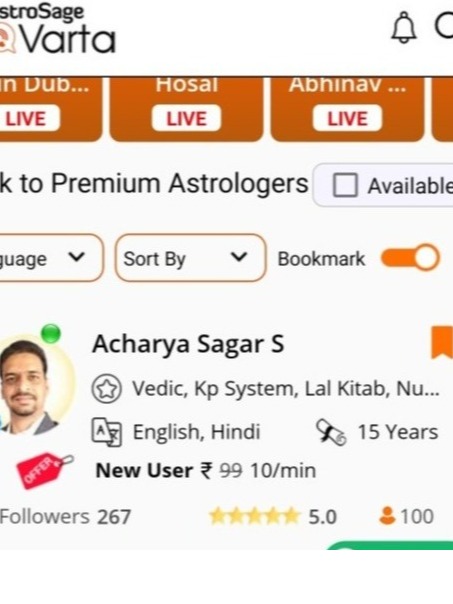Open the Hosal live session tile
Screen dimensions: 453x604
186,109
